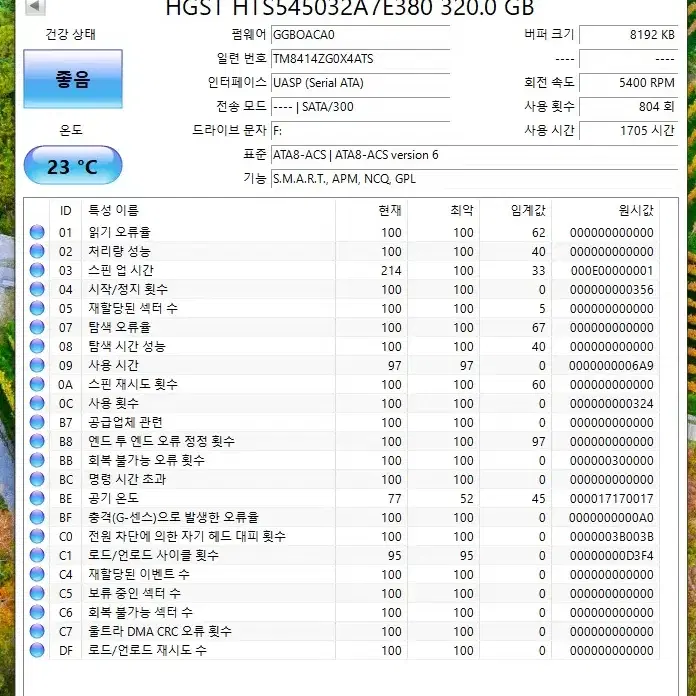Click the attribute name 재할당된 섹터 수
This screenshot has width=696, height=696.
coord(133,308)
